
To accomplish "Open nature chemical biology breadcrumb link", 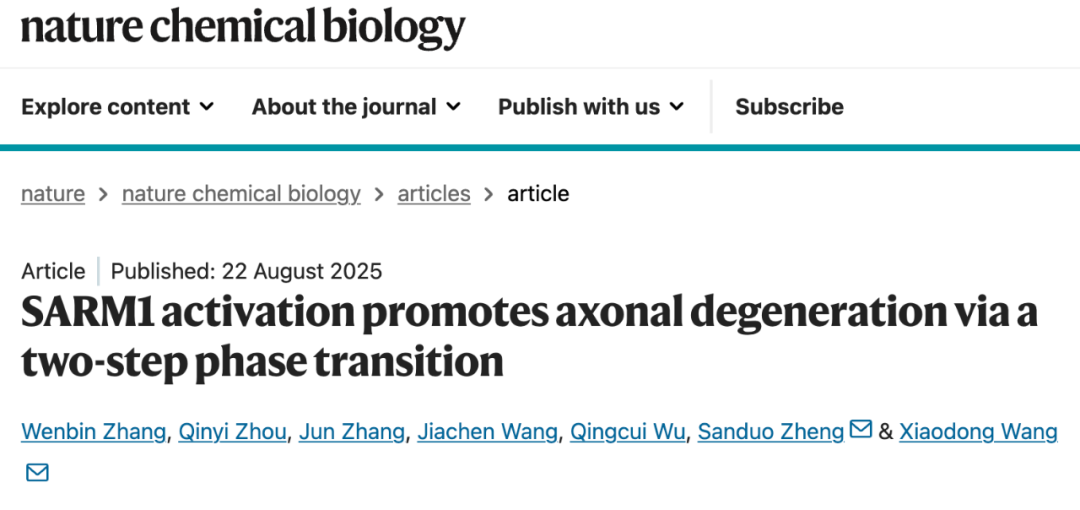I will pyautogui.click(x=241, y=193).
